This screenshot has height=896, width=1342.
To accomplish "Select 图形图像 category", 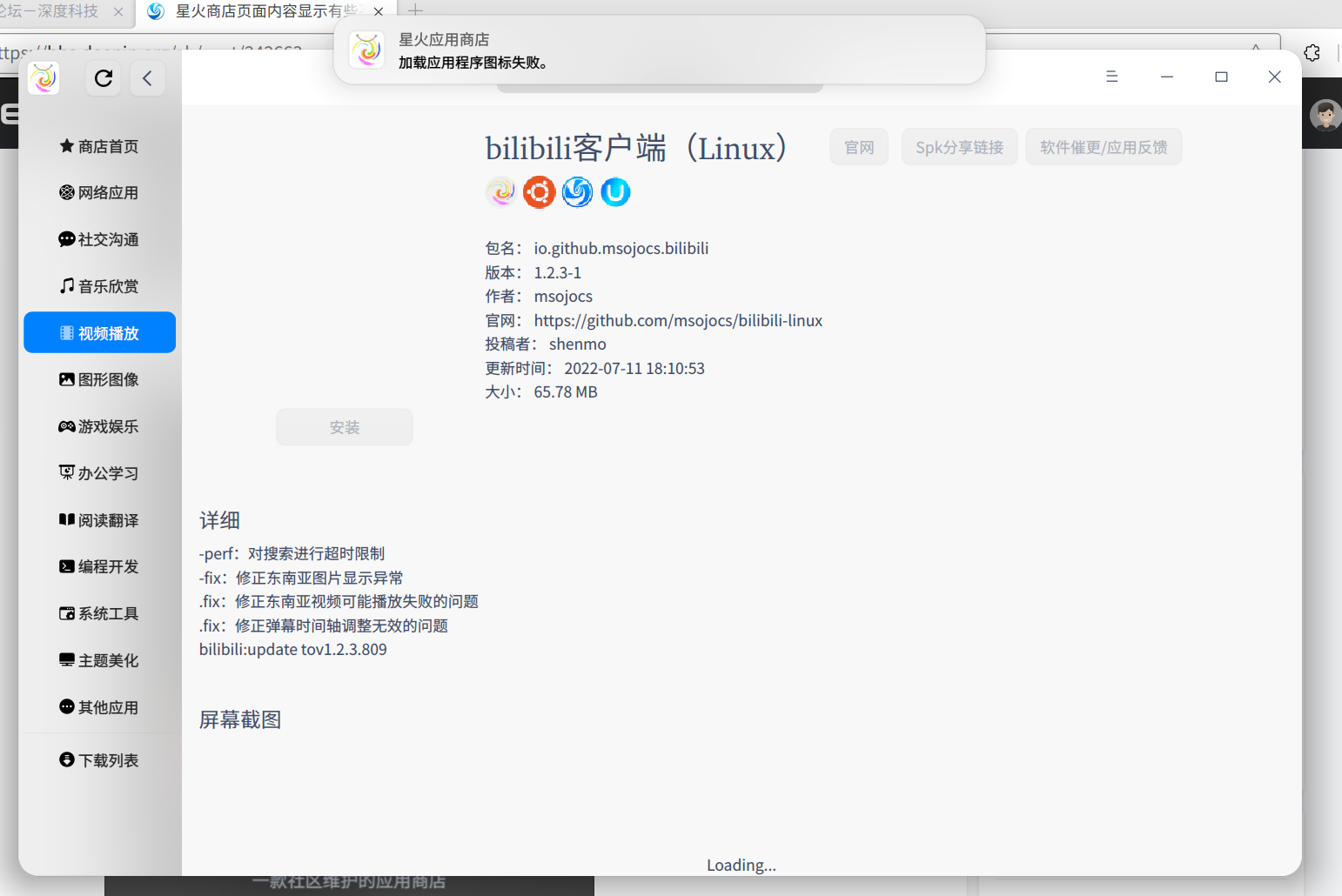I will coord(99,379).
